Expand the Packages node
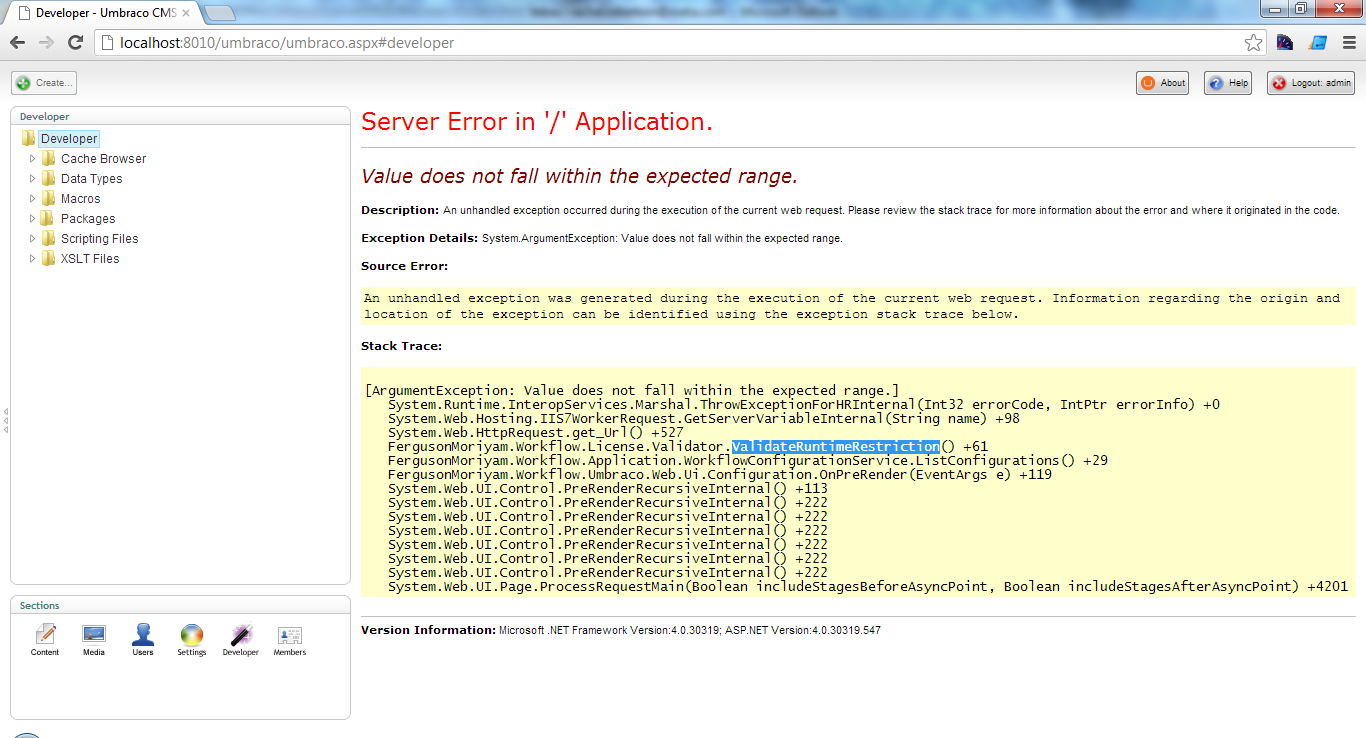1366x738 pixels. click(32, 219)
